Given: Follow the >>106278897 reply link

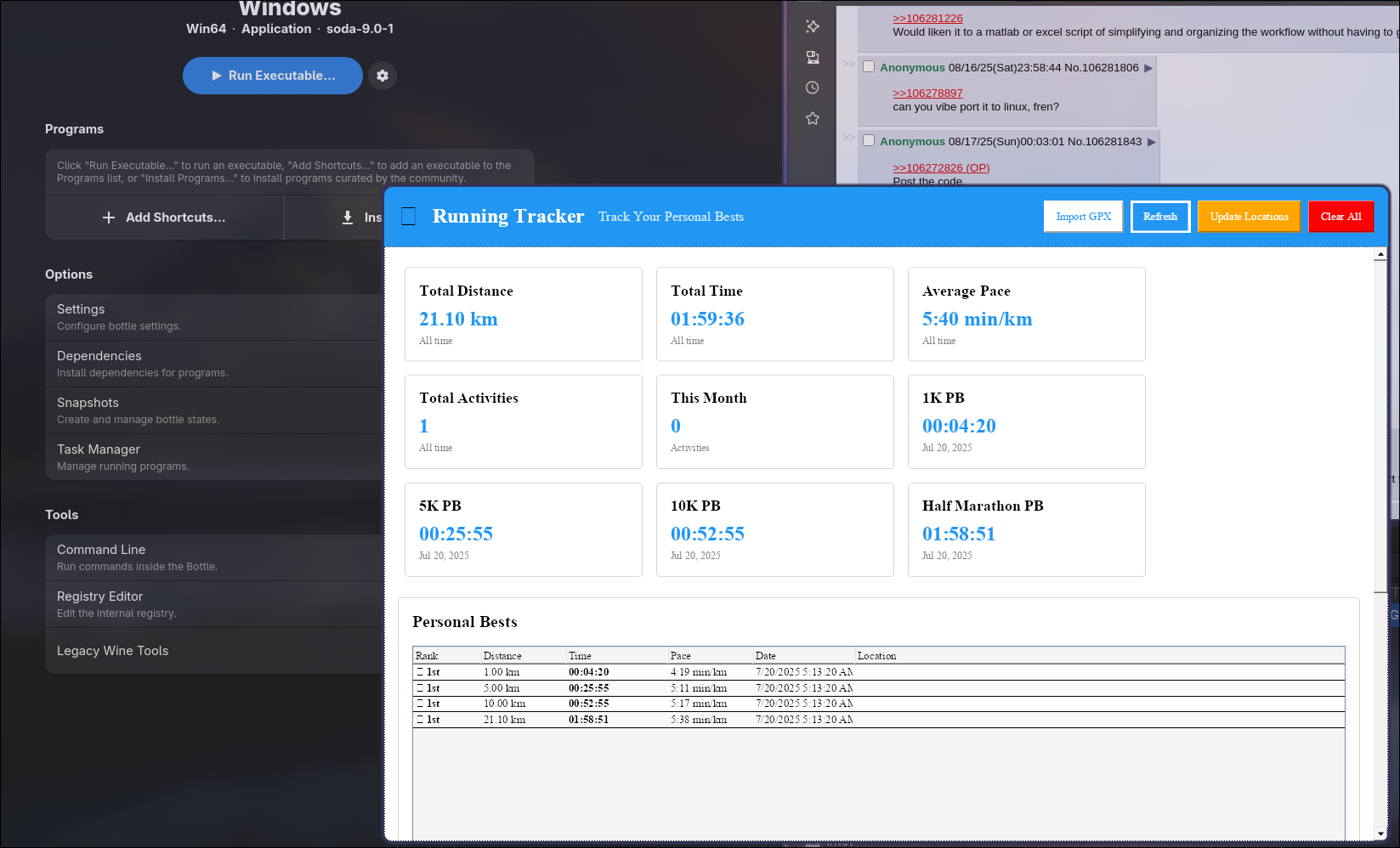Looking at the screenshot, I should (927, 93).
